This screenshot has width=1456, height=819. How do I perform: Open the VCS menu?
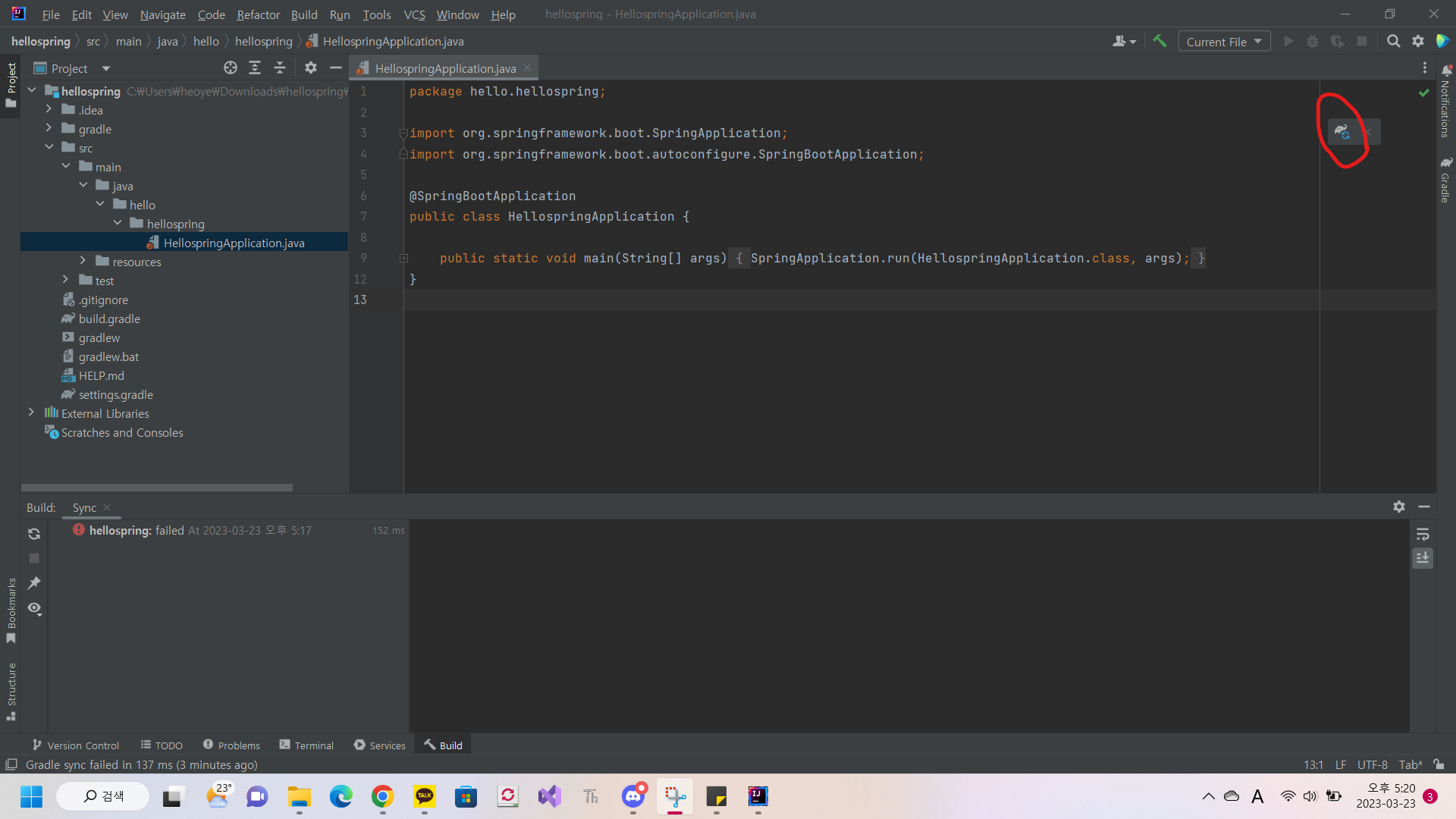[414, 14]
